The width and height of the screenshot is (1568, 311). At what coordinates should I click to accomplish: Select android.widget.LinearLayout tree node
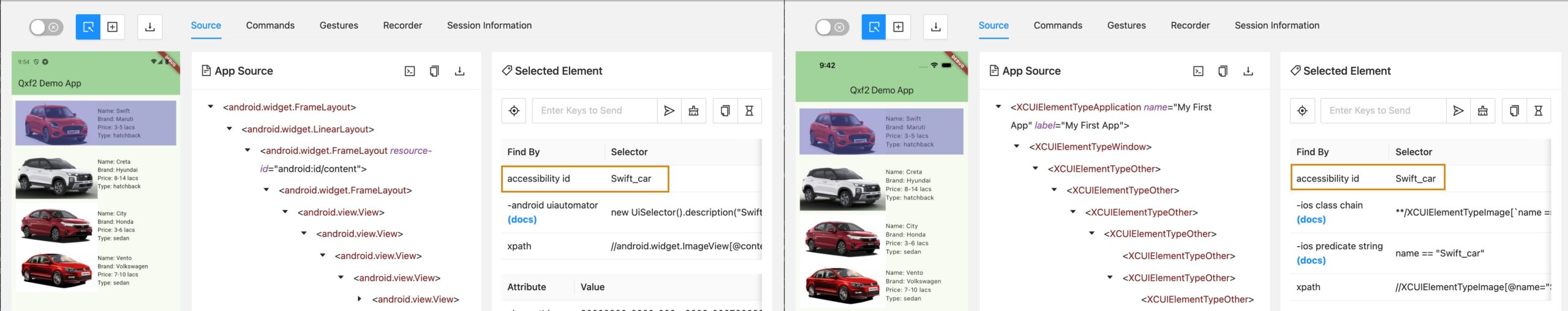[307, 129]
